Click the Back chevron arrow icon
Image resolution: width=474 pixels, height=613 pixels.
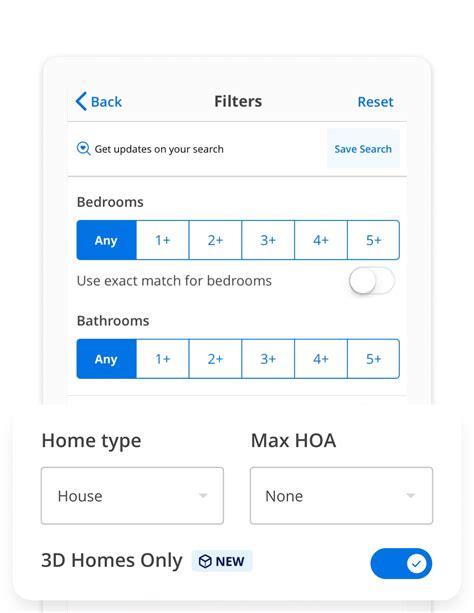click(81, 101)
